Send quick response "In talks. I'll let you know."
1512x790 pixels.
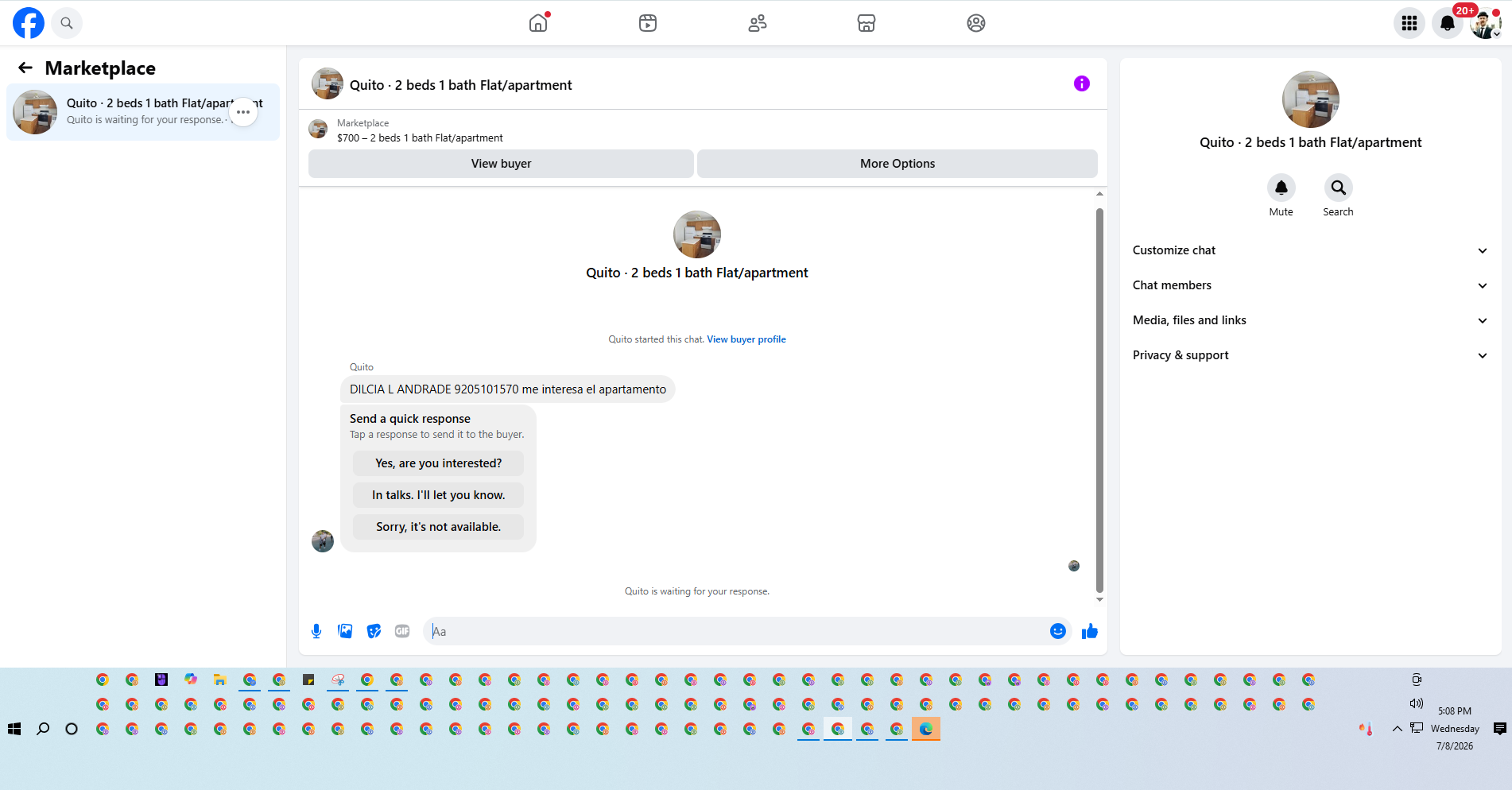click(439, 495)
